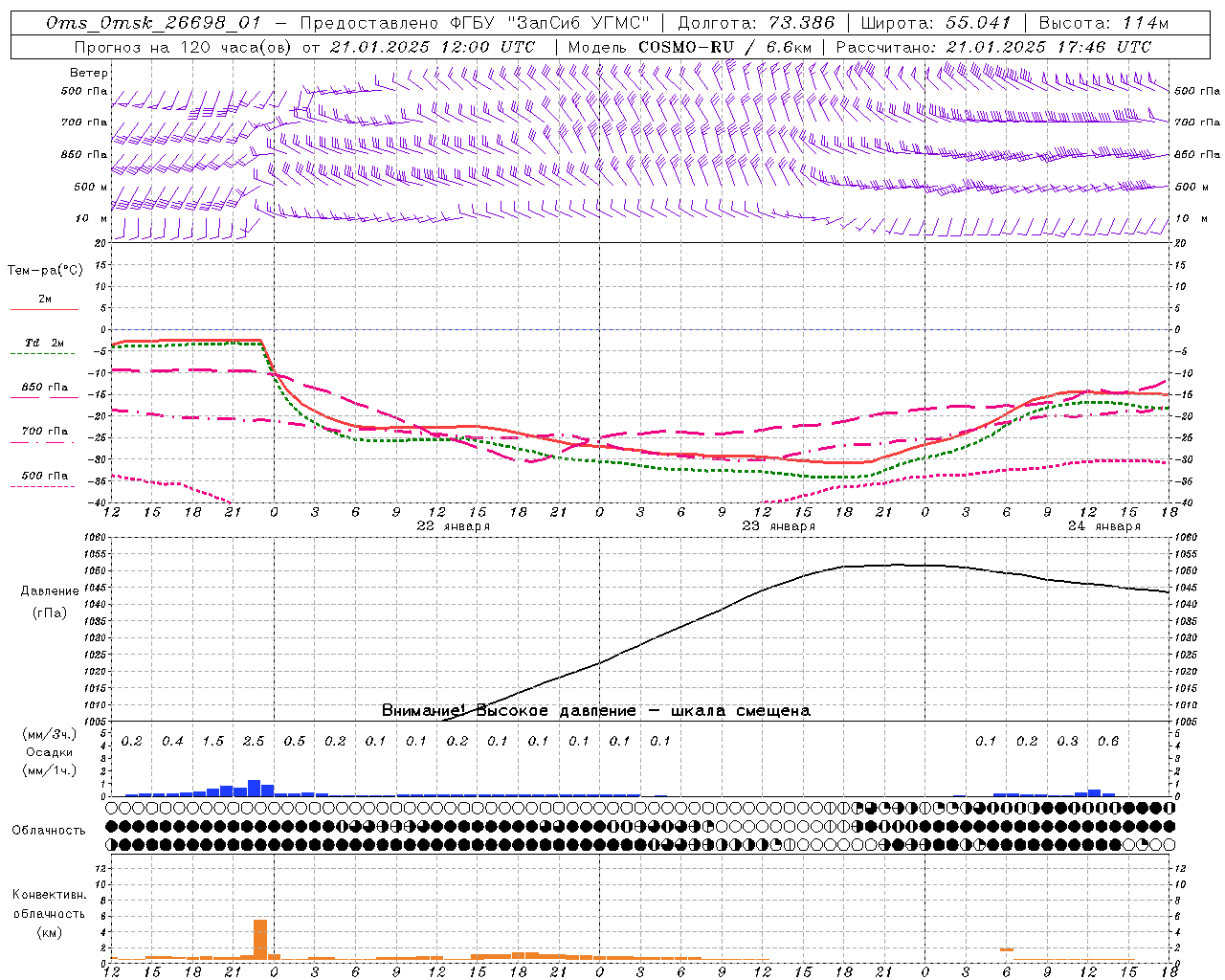Click the tallest blue hourly precipitation bar
Screen dimensions: 1225x980
tap(255, 788)
